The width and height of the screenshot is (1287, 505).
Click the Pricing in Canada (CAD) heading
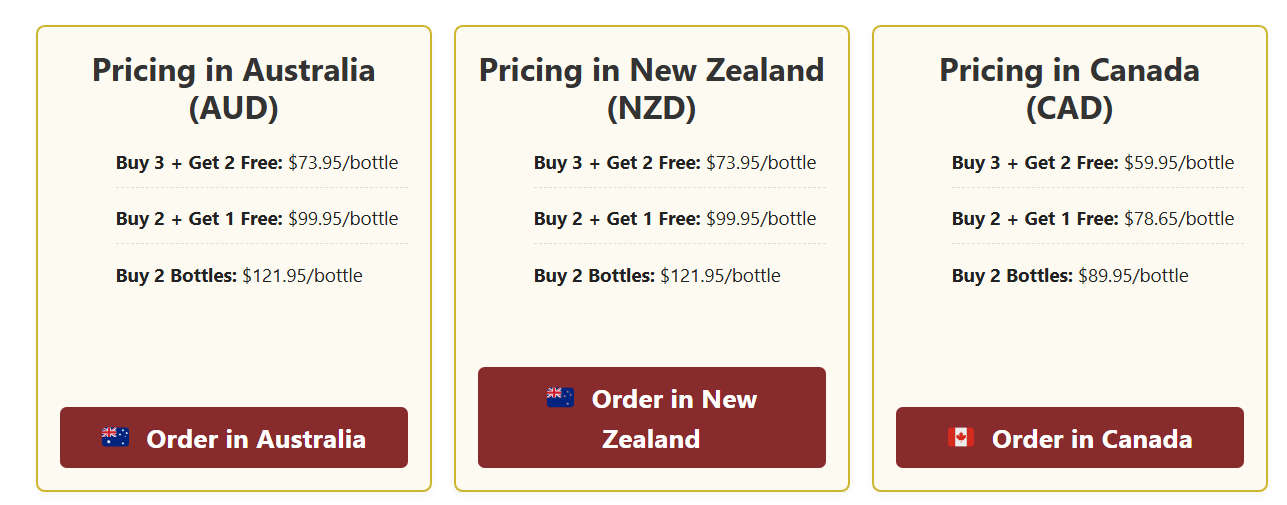tap(1069, 88)
